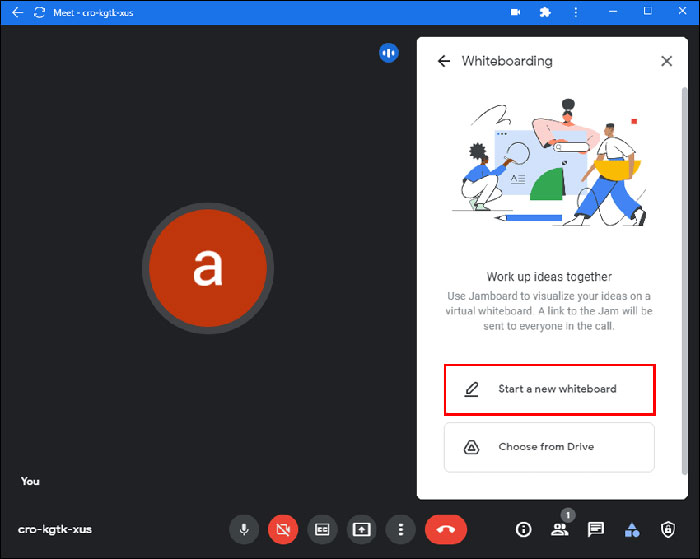Select Choose from Drive

[549, 447]
